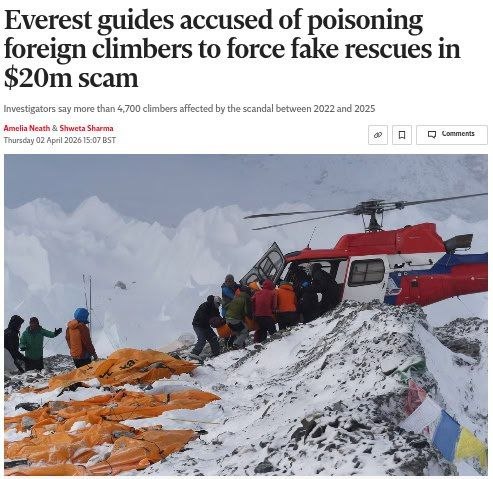The image size is (493, 479).
Task: Click the snowy ice ridge background
Action: pos(133,240)
